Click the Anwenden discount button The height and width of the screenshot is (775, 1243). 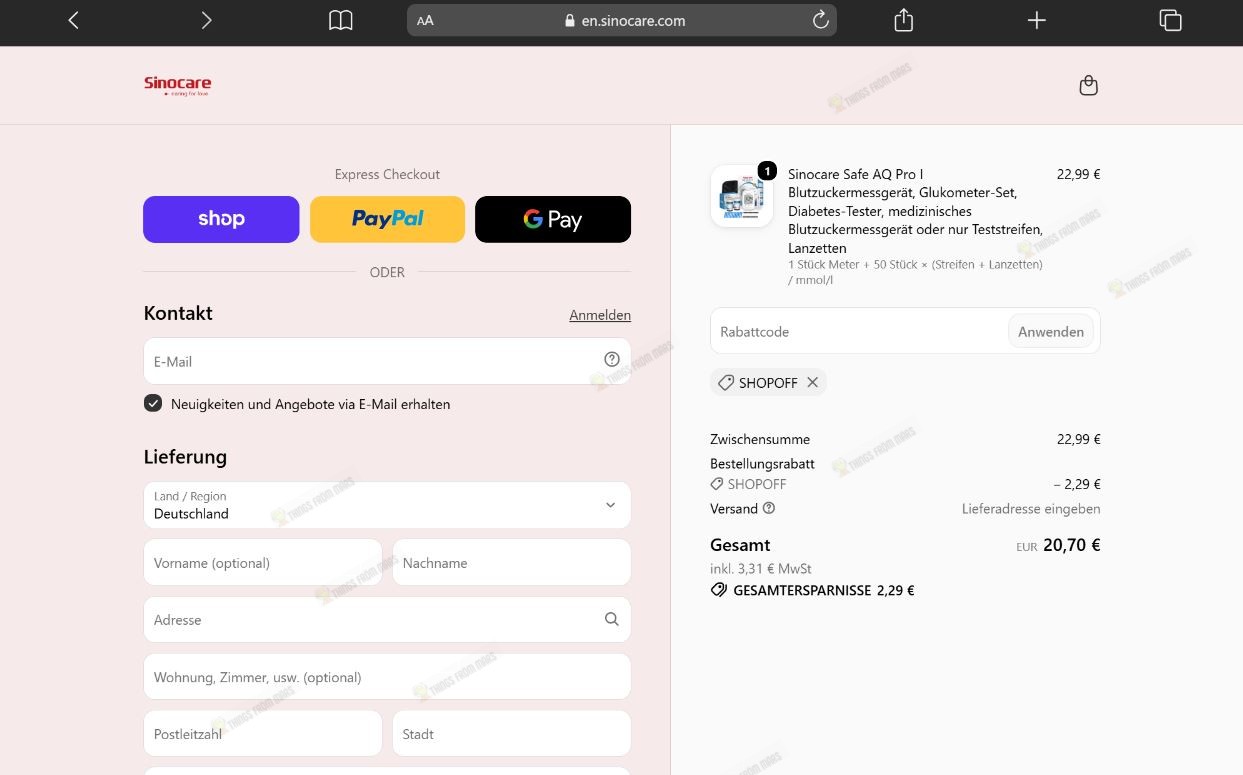point(1051,331)
